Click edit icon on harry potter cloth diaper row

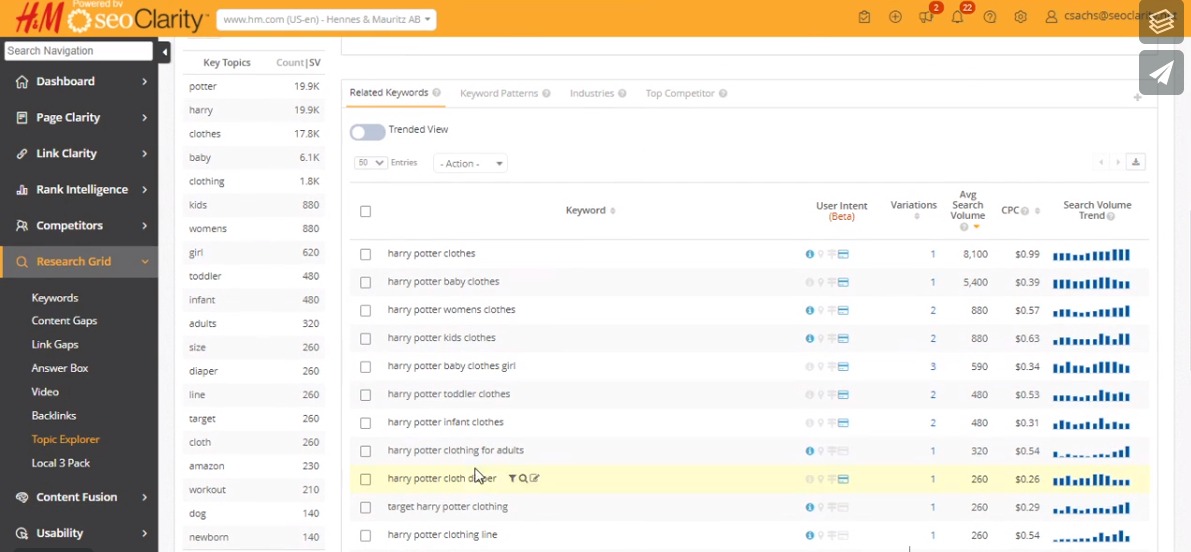click(535, 478)
